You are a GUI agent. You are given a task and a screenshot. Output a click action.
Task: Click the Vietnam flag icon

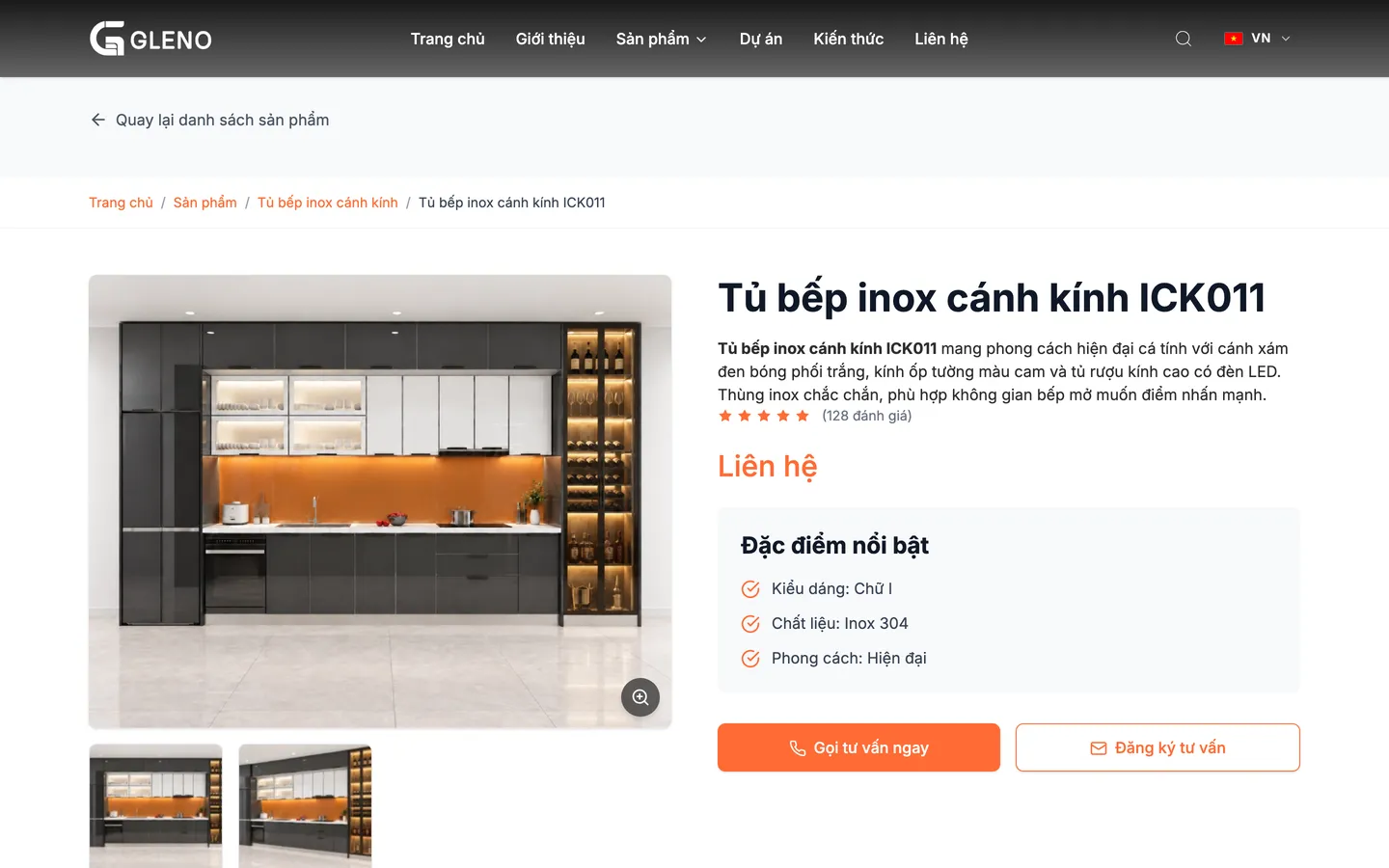click(1233, 39)
